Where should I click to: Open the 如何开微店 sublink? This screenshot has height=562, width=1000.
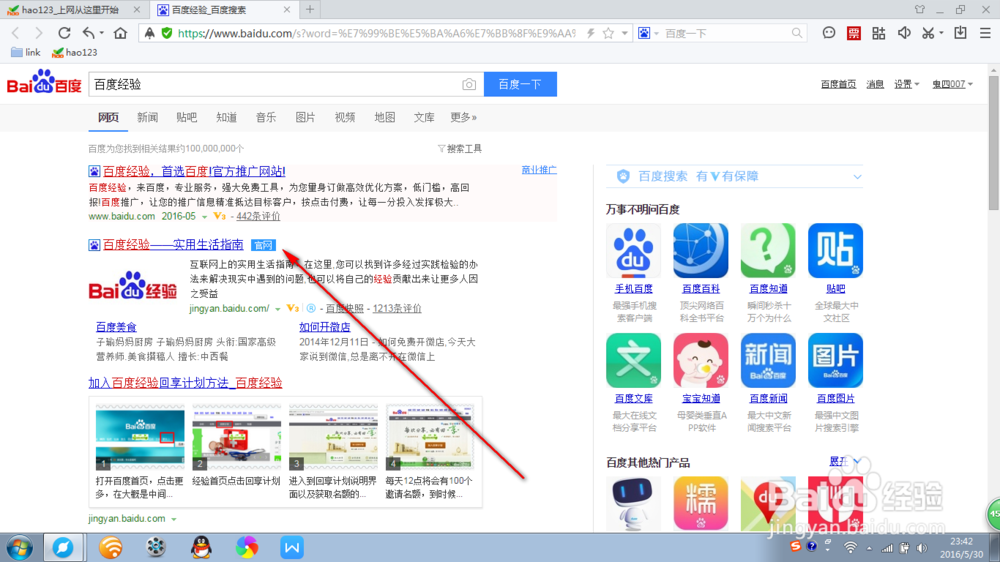[325, 327]
